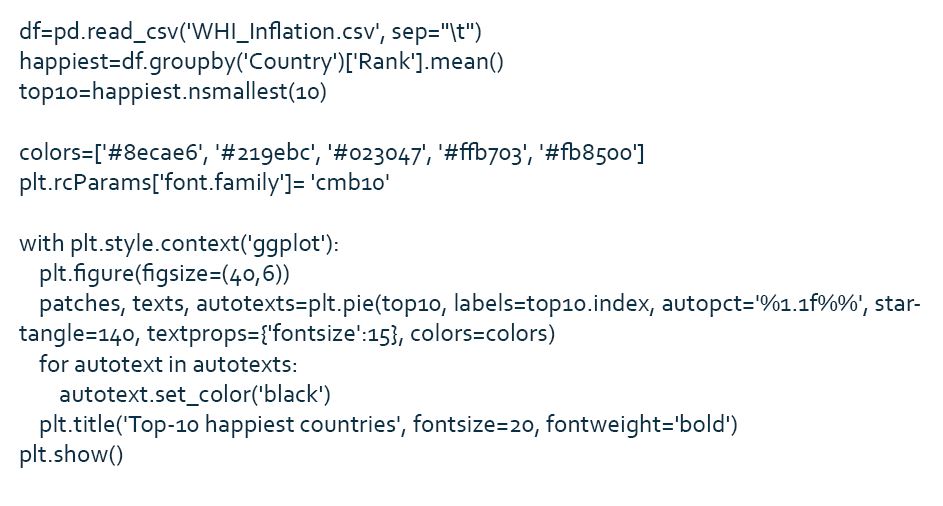Click the '#8ecae6' hex color code
Screen dimensions: 943x506
click(148, 153)
